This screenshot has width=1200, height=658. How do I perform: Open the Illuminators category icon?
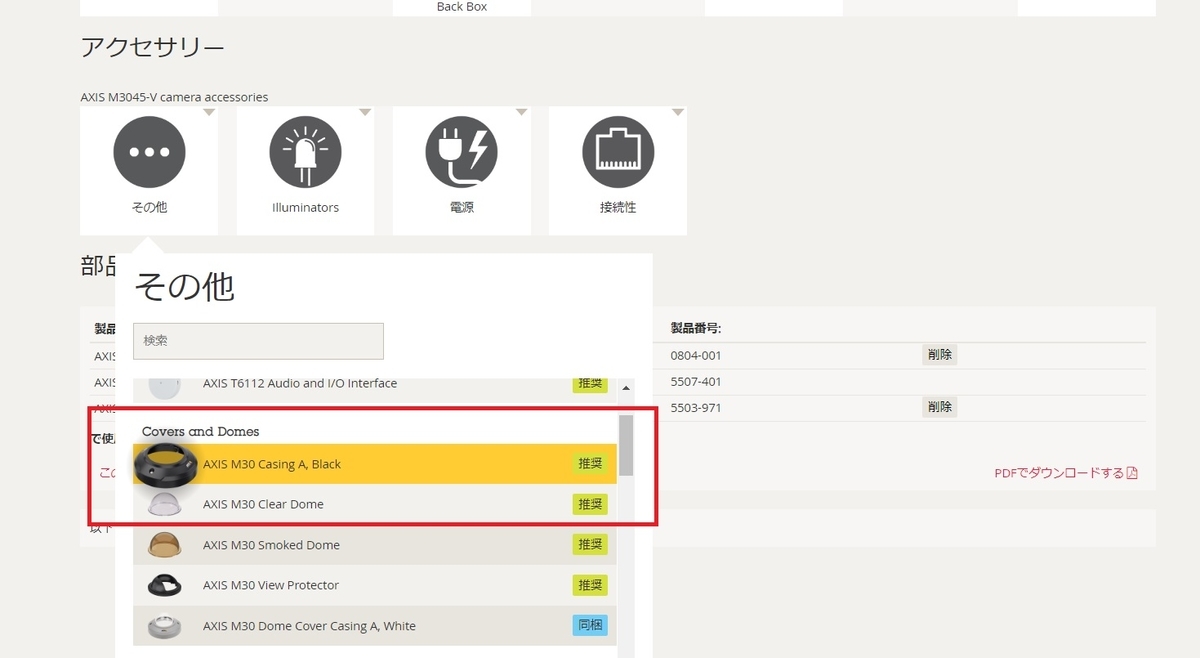tap(305, 153)
